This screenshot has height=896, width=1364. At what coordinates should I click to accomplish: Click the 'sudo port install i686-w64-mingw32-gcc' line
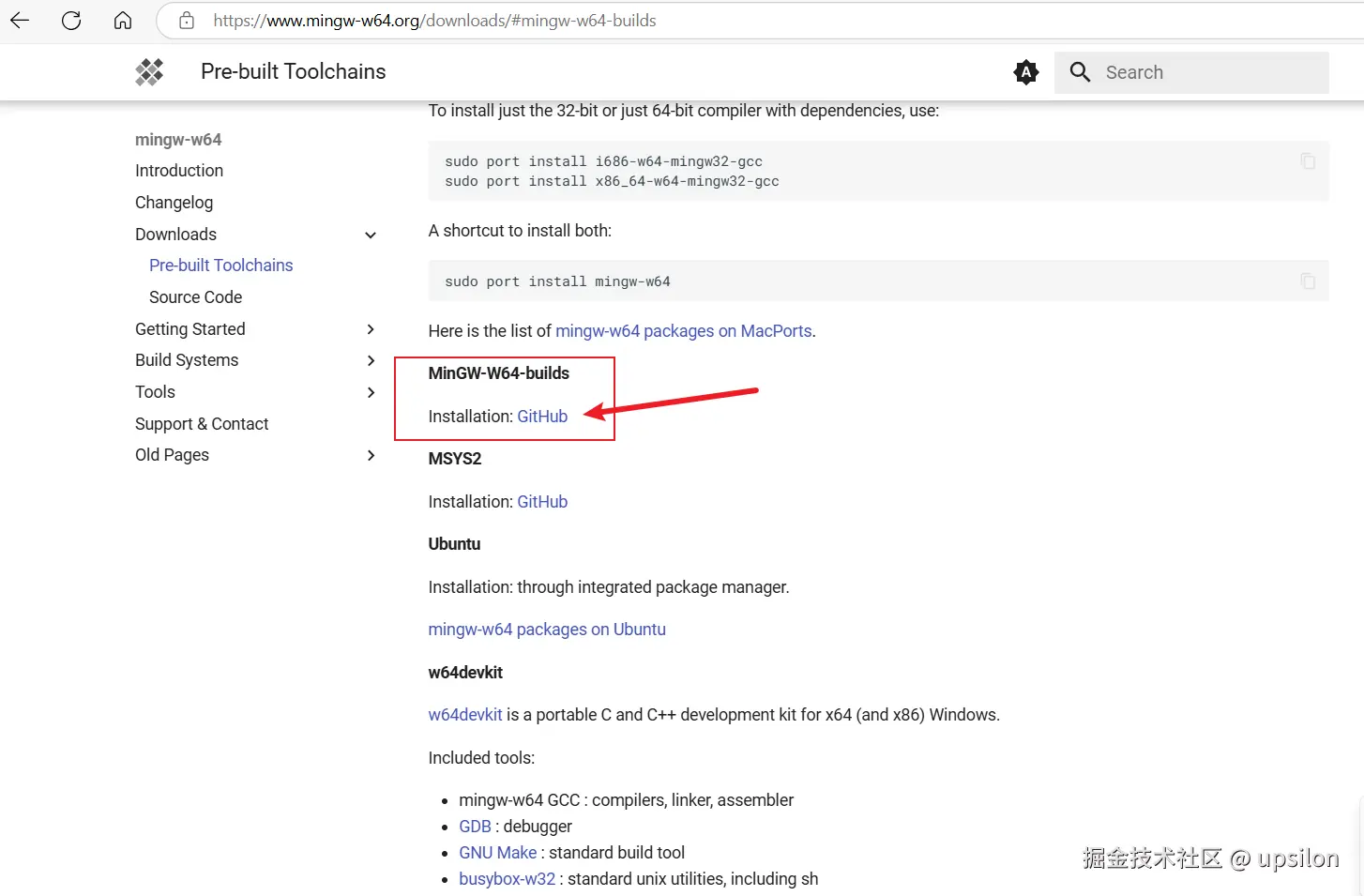coord(603,161)
